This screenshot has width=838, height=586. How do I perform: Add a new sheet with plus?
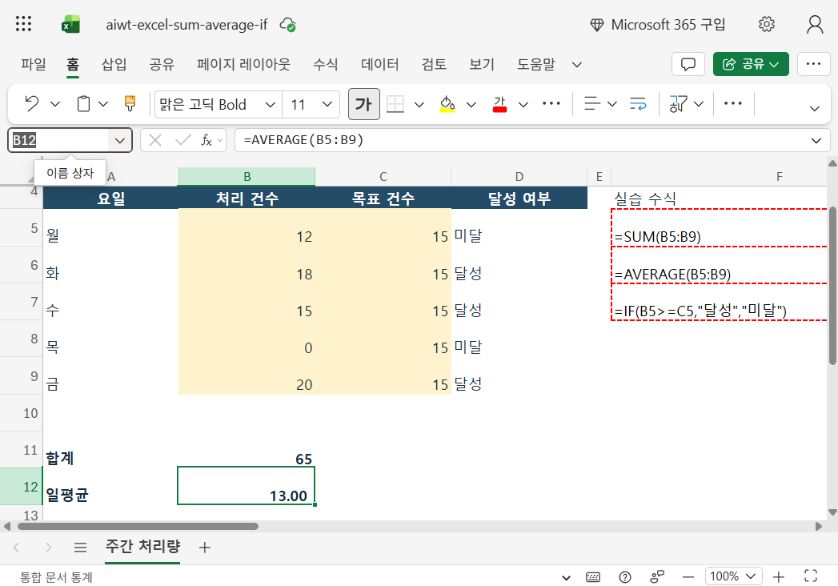click(x=204, y=547)
